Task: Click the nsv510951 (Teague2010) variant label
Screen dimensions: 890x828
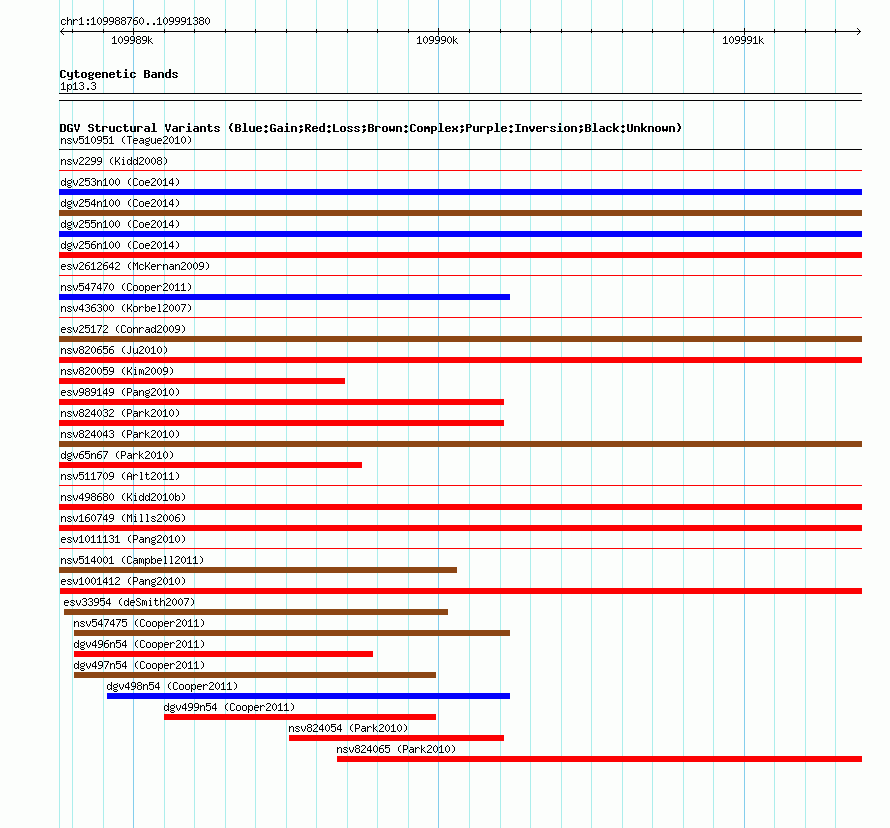Action: point(126,140)
